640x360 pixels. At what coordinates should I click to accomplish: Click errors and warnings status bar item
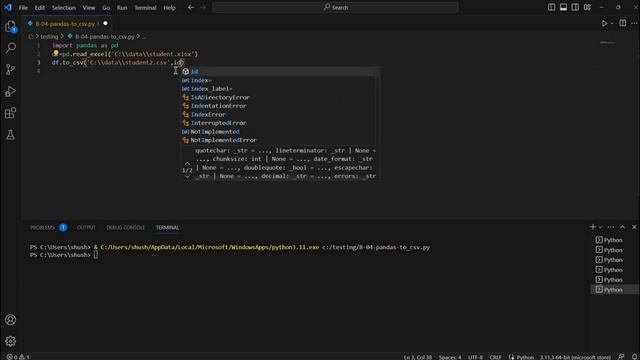[18, 357]
